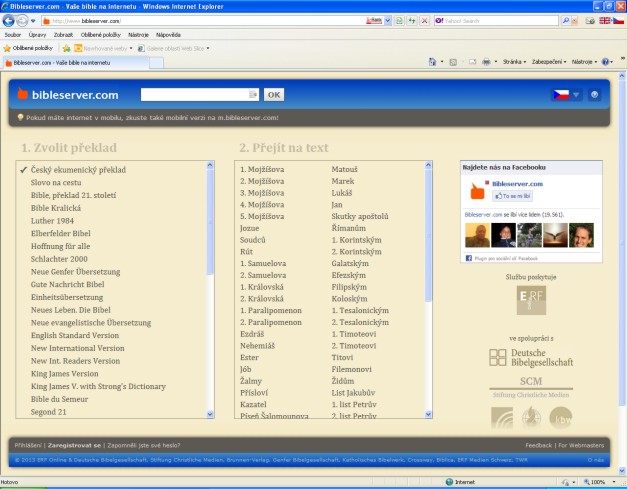Click the Deutsche Bibelgesellschaft logo
Screen dimensions: 627x489
pyautogui.click(x=531, y=357)
